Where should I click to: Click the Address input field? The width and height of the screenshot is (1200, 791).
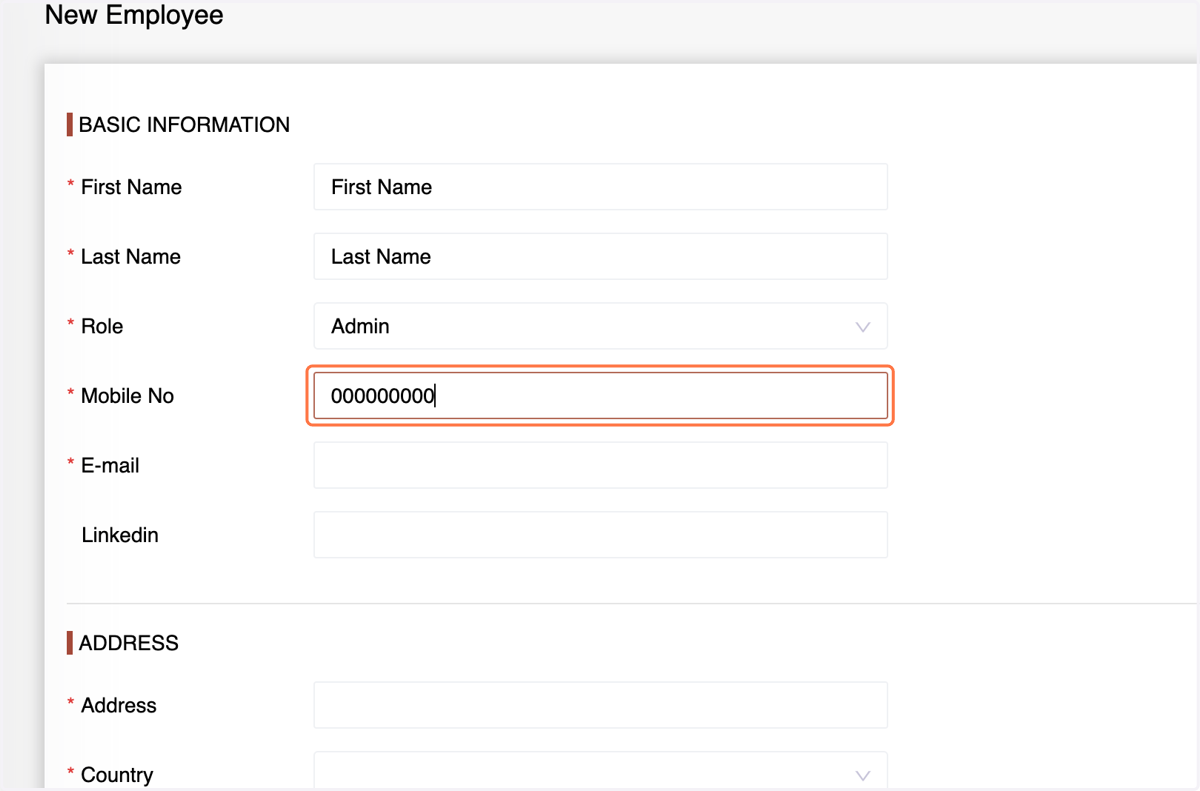(600, 705)
